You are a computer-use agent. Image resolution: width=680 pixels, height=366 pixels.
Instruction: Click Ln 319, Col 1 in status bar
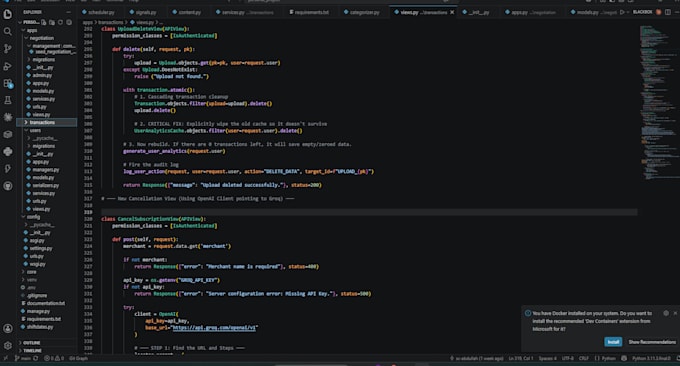pos(521,359)
